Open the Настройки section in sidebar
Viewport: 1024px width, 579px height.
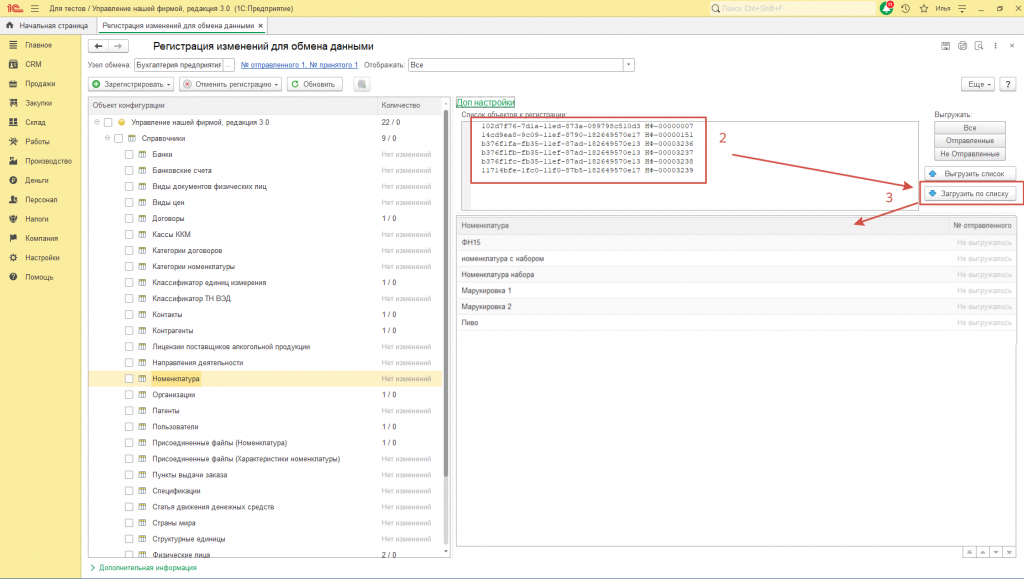pyautogui.click(x=42, y=258)
